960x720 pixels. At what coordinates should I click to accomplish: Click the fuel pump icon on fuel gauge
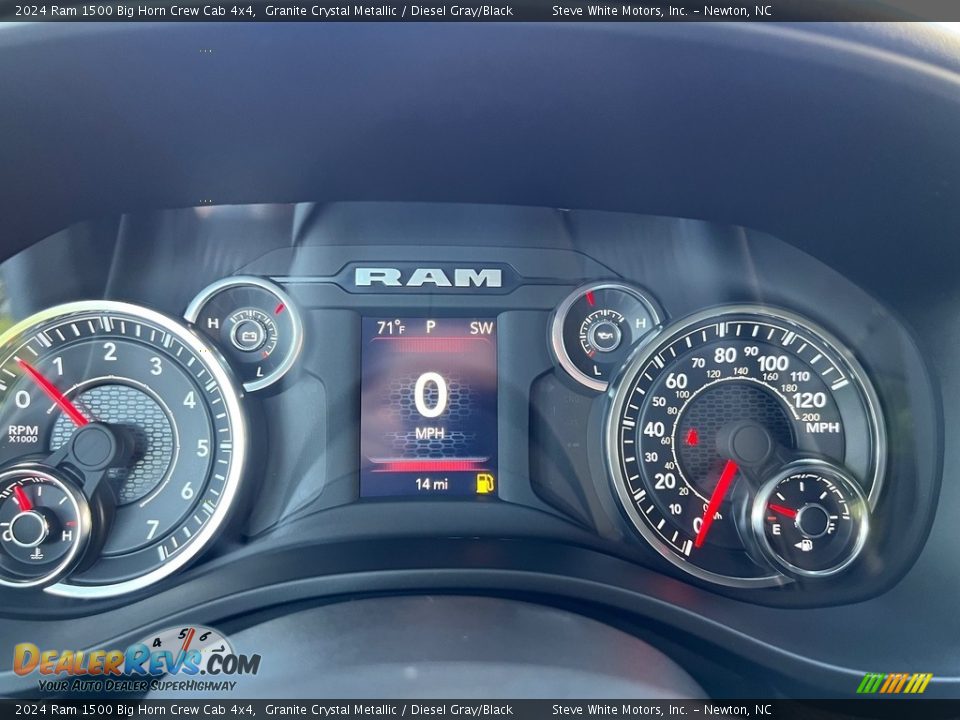click(804, 545)
